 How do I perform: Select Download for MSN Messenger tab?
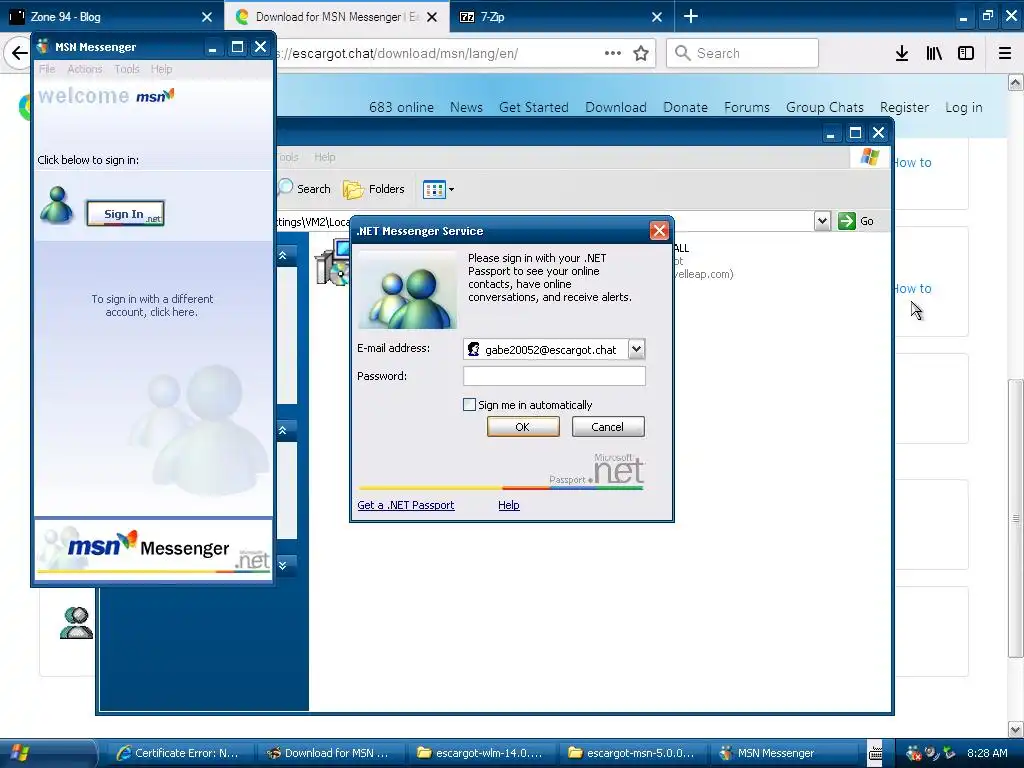pyautogui.click(x=337, y=16)
